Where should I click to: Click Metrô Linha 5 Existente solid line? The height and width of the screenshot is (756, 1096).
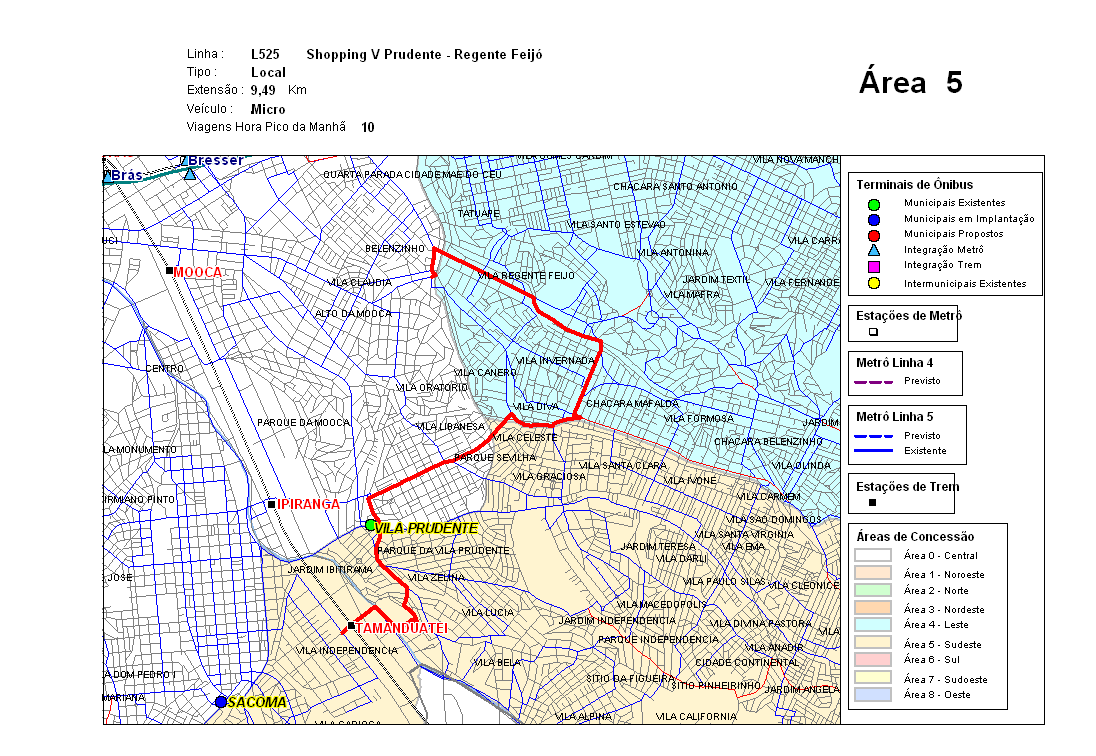pyautogui.click(x=874, y=451)
